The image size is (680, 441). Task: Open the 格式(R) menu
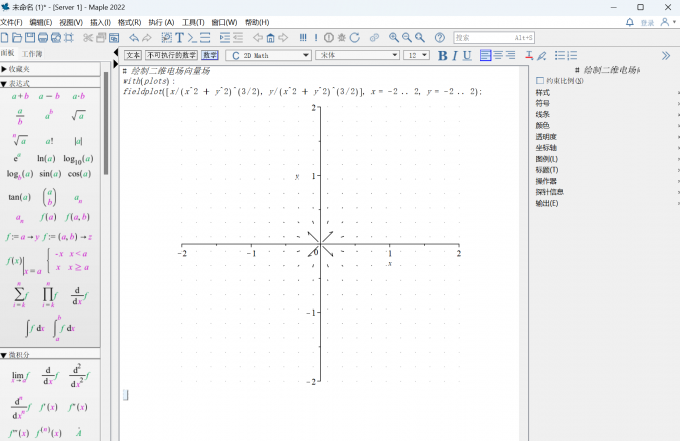click(x=129, y=22)
